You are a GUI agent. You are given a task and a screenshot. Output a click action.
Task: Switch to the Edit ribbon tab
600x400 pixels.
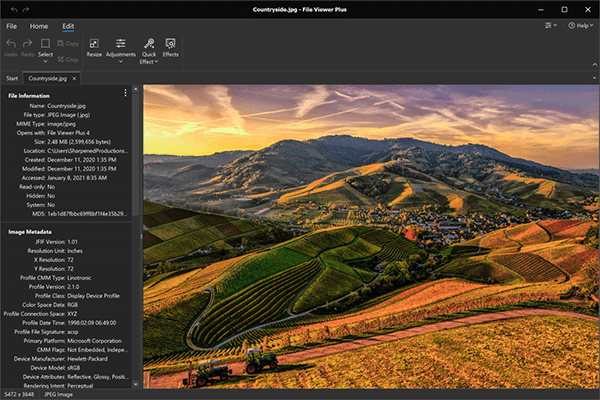(68, 26)
